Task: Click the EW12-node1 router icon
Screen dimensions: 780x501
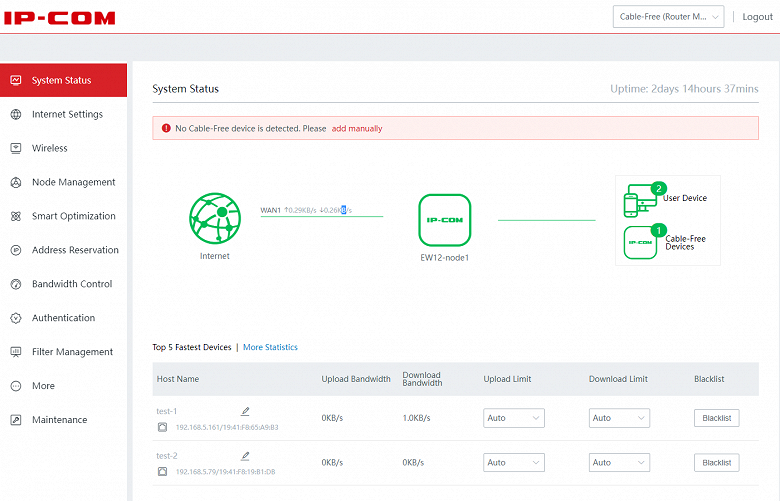Action: click(x=444, y=220)
